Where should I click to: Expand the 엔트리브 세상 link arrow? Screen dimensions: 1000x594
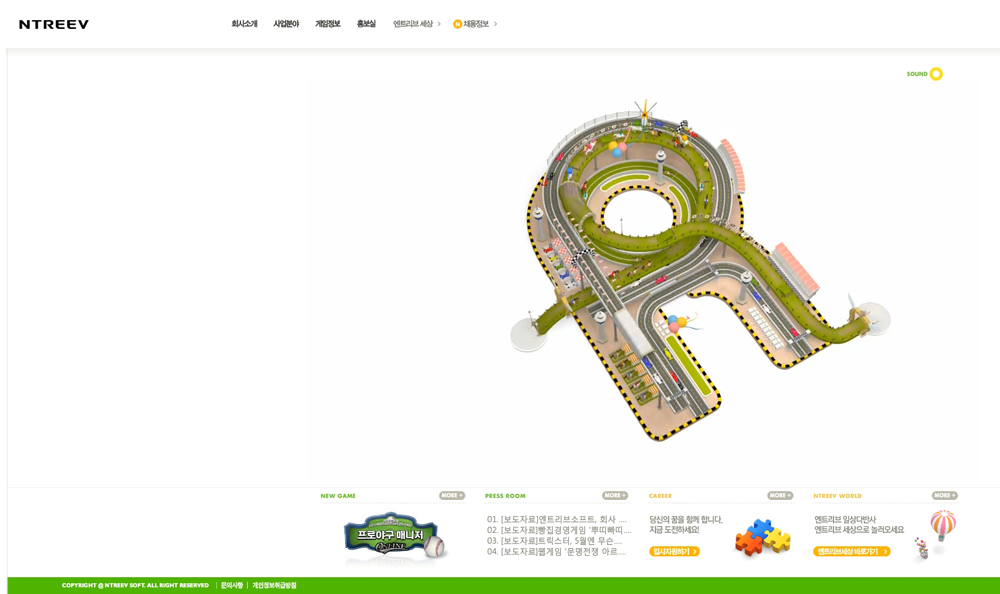click(x=438, y=24)
